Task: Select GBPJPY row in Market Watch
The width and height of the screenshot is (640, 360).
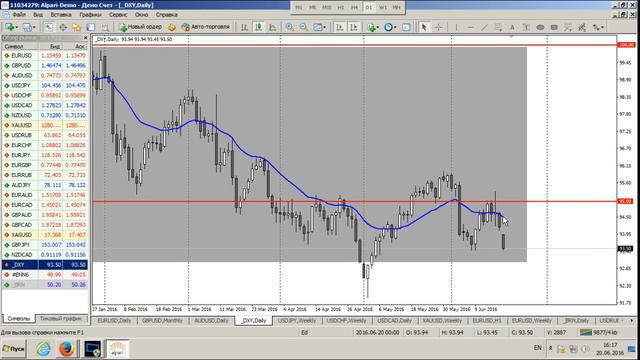Action: tap(44, 245)
